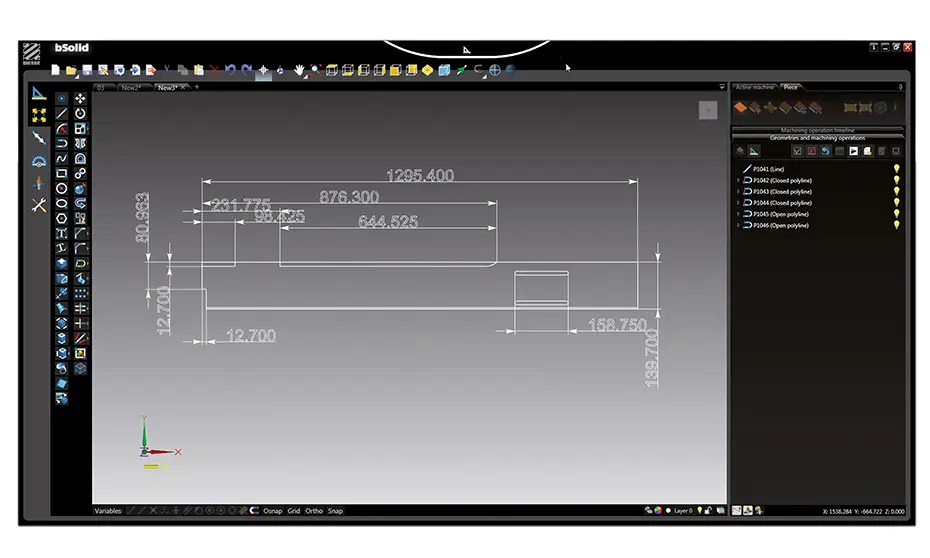930x558 pixels.
Task: Expand the P1042 (Closed polyline) tree node
Action: click(x=738, y=181)
